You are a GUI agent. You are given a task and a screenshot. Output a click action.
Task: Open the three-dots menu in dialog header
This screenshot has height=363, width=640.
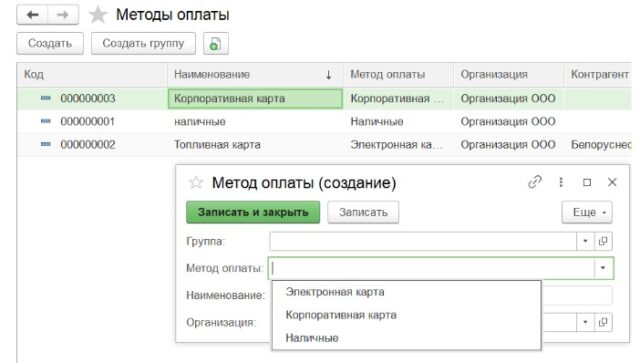561,182
